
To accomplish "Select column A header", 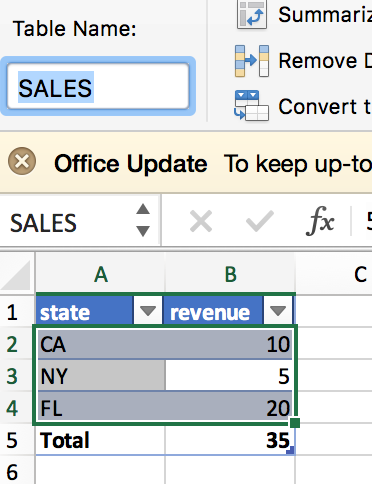I will (x=100, y=274).
